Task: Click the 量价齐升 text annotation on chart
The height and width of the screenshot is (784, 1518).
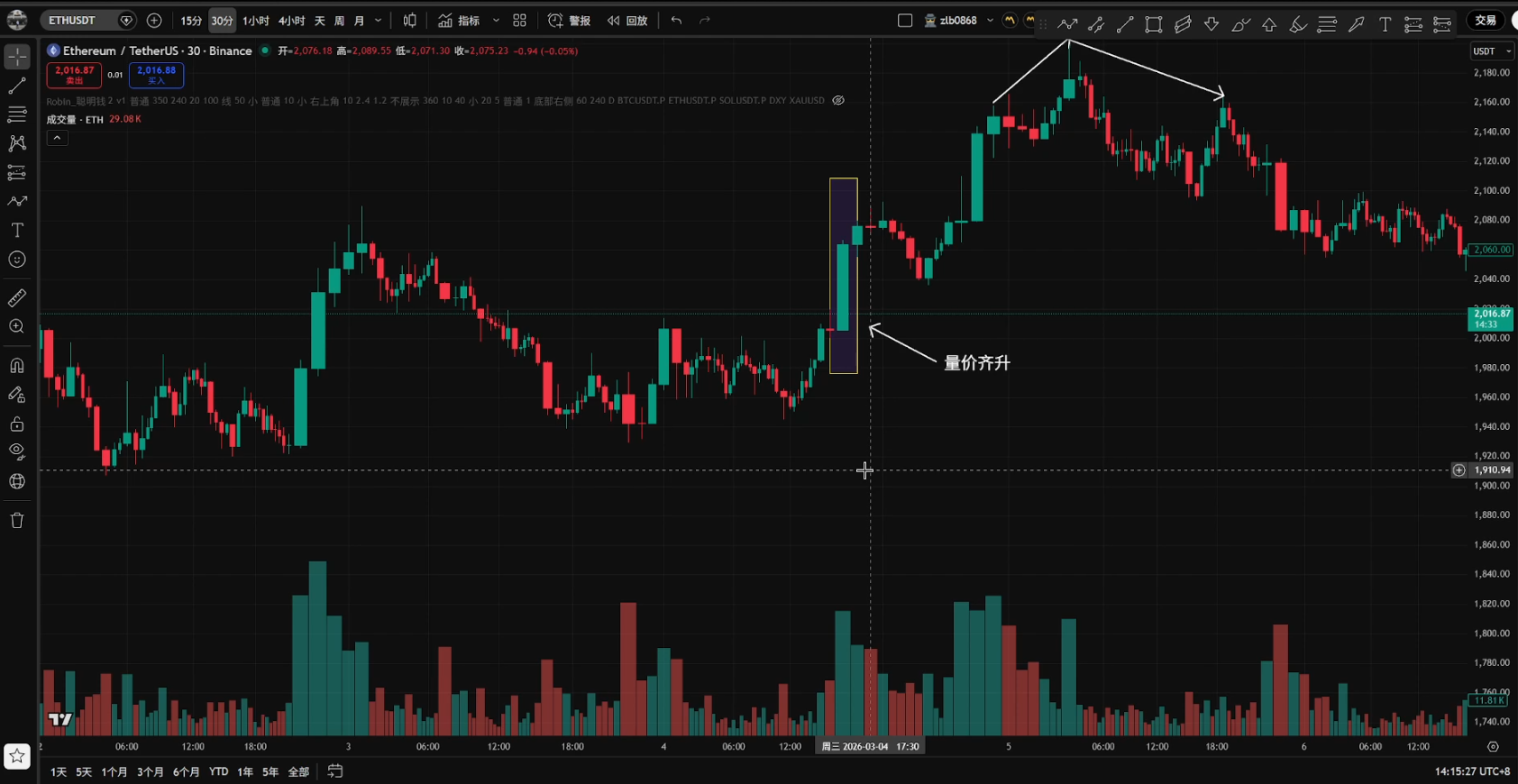Action: point(976,363)
